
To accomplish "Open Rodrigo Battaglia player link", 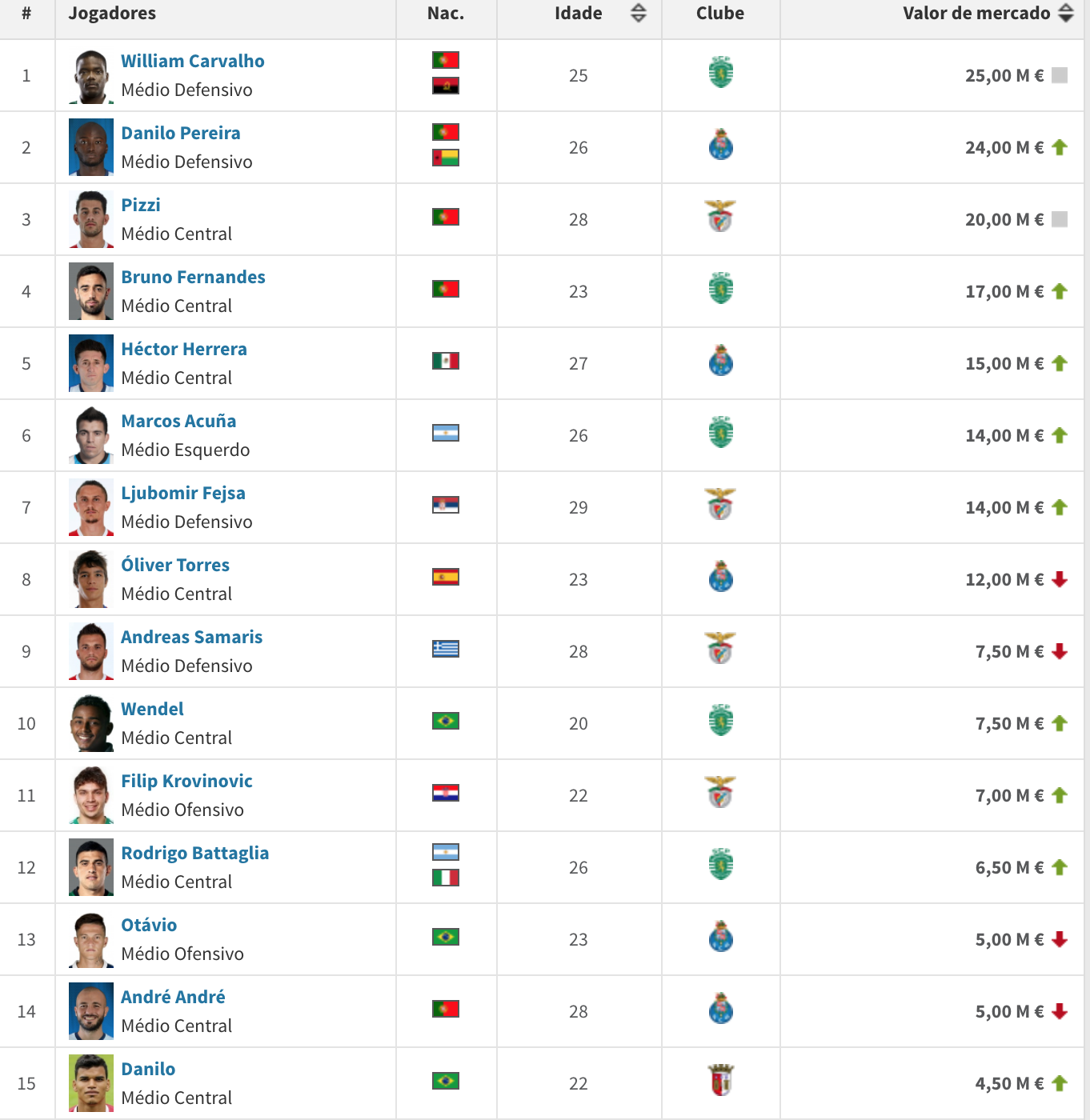I will (x=194, y=853).
